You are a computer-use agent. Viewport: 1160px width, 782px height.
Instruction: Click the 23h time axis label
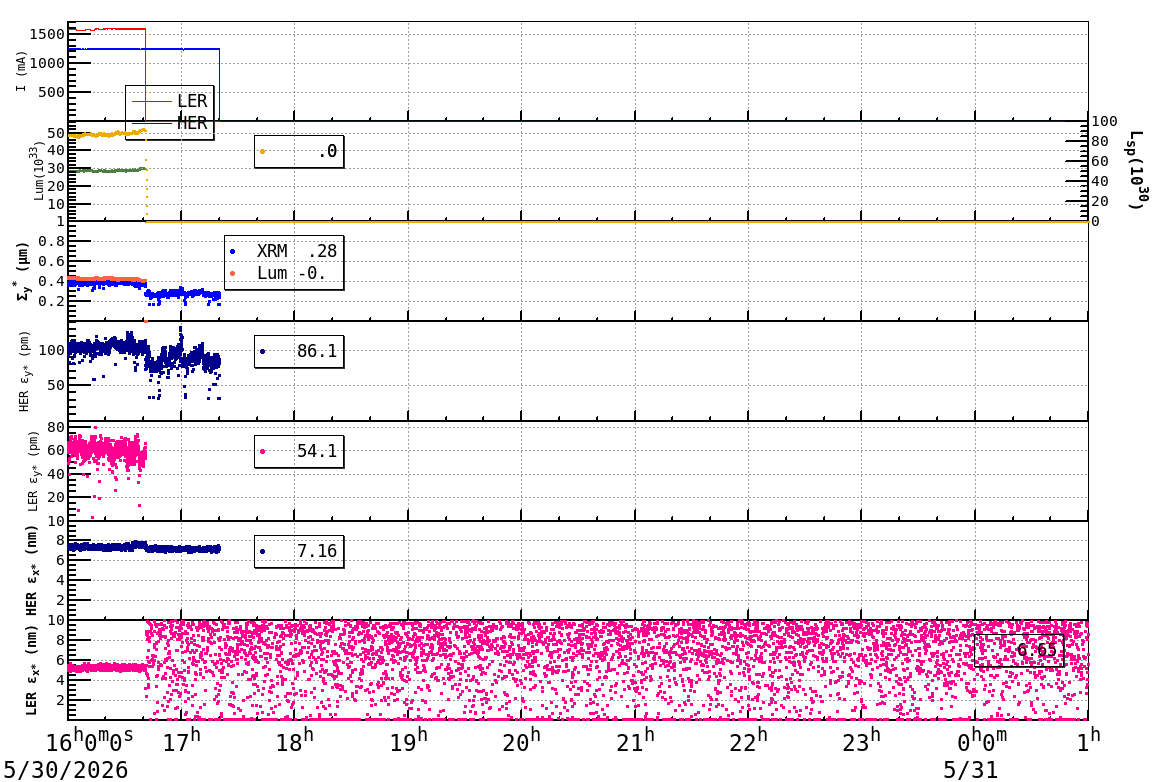click(x=862, y=741)
